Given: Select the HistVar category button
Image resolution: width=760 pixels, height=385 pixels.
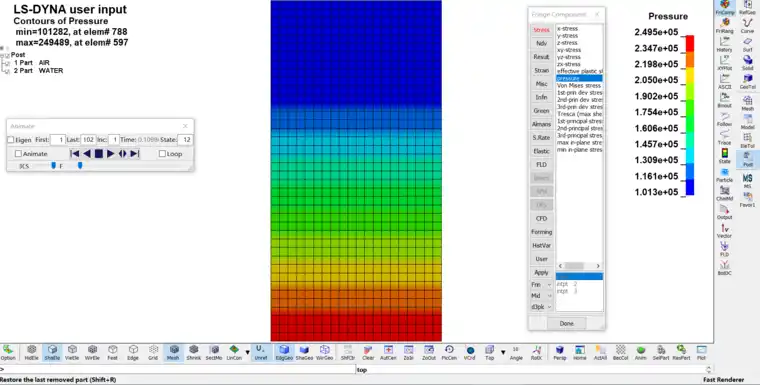Looking at the screenshot, I should [541, 245].
